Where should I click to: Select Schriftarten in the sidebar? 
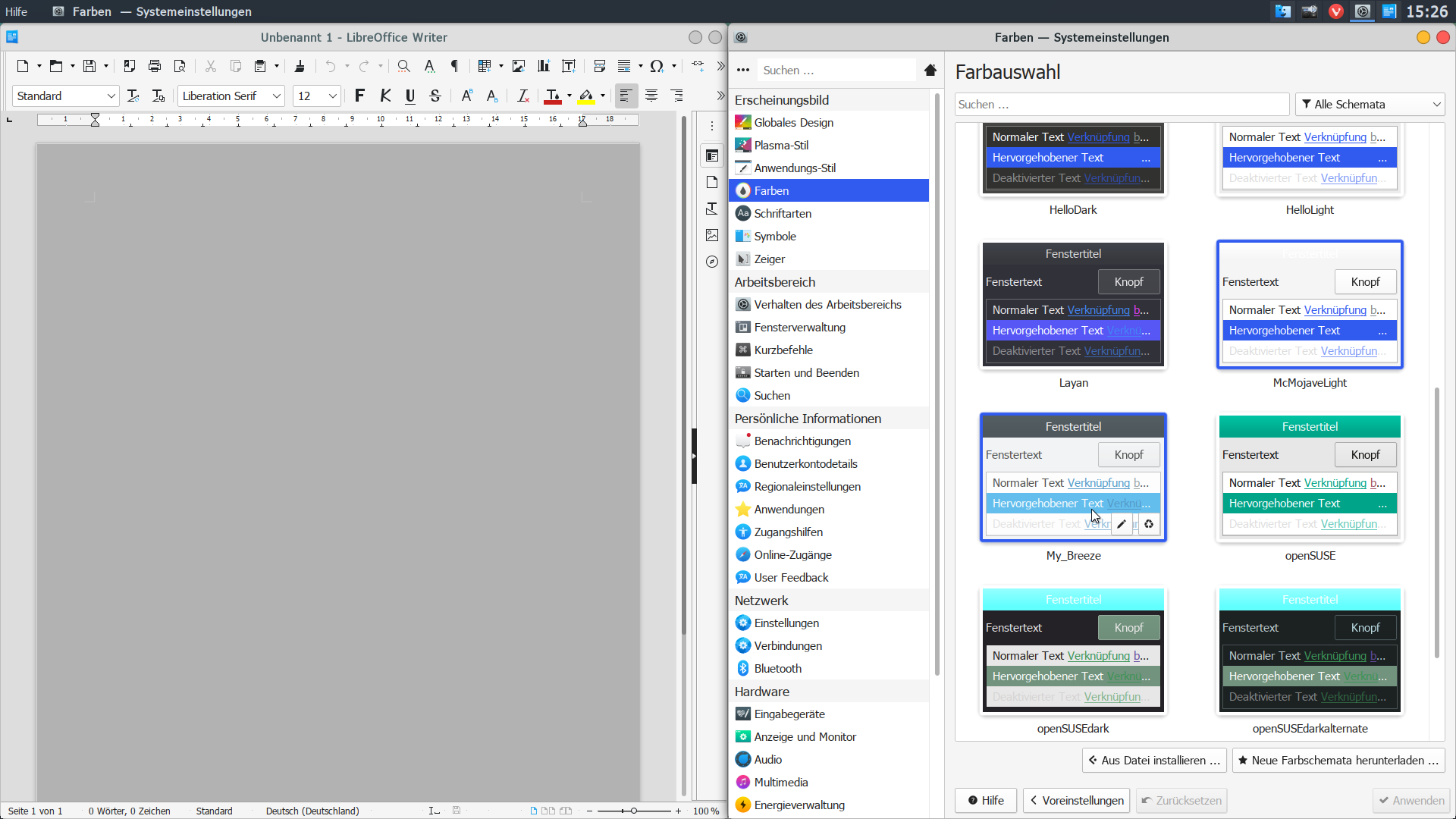829,213
